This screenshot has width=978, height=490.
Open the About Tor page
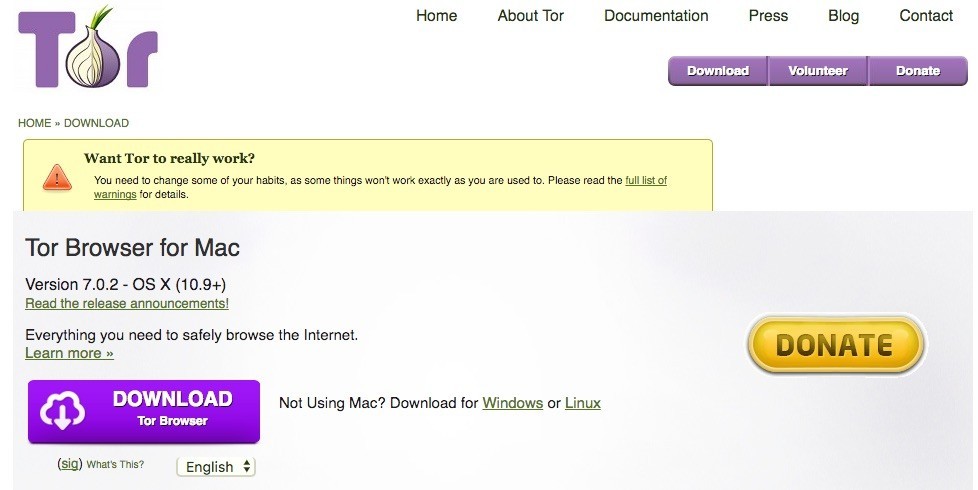pyautogui.click(x=530, y=16)
